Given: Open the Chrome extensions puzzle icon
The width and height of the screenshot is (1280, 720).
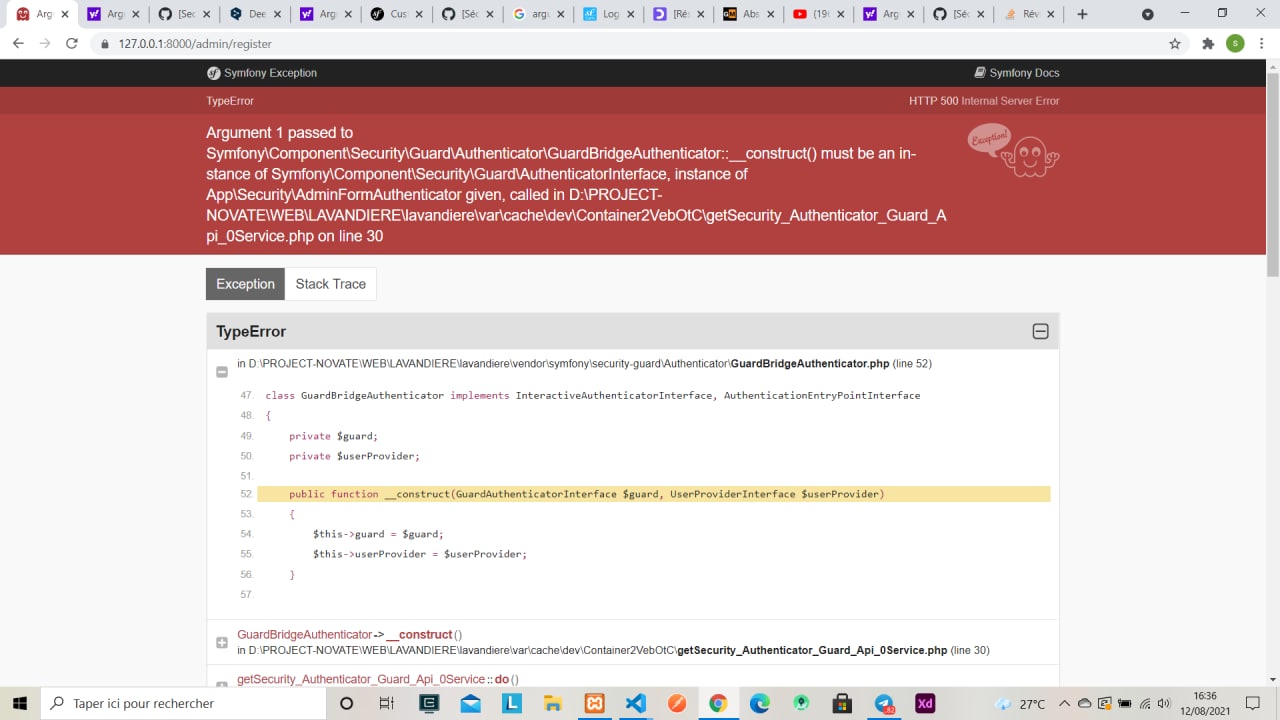Looking at the screenshot, I should (x=1208, y=44).
